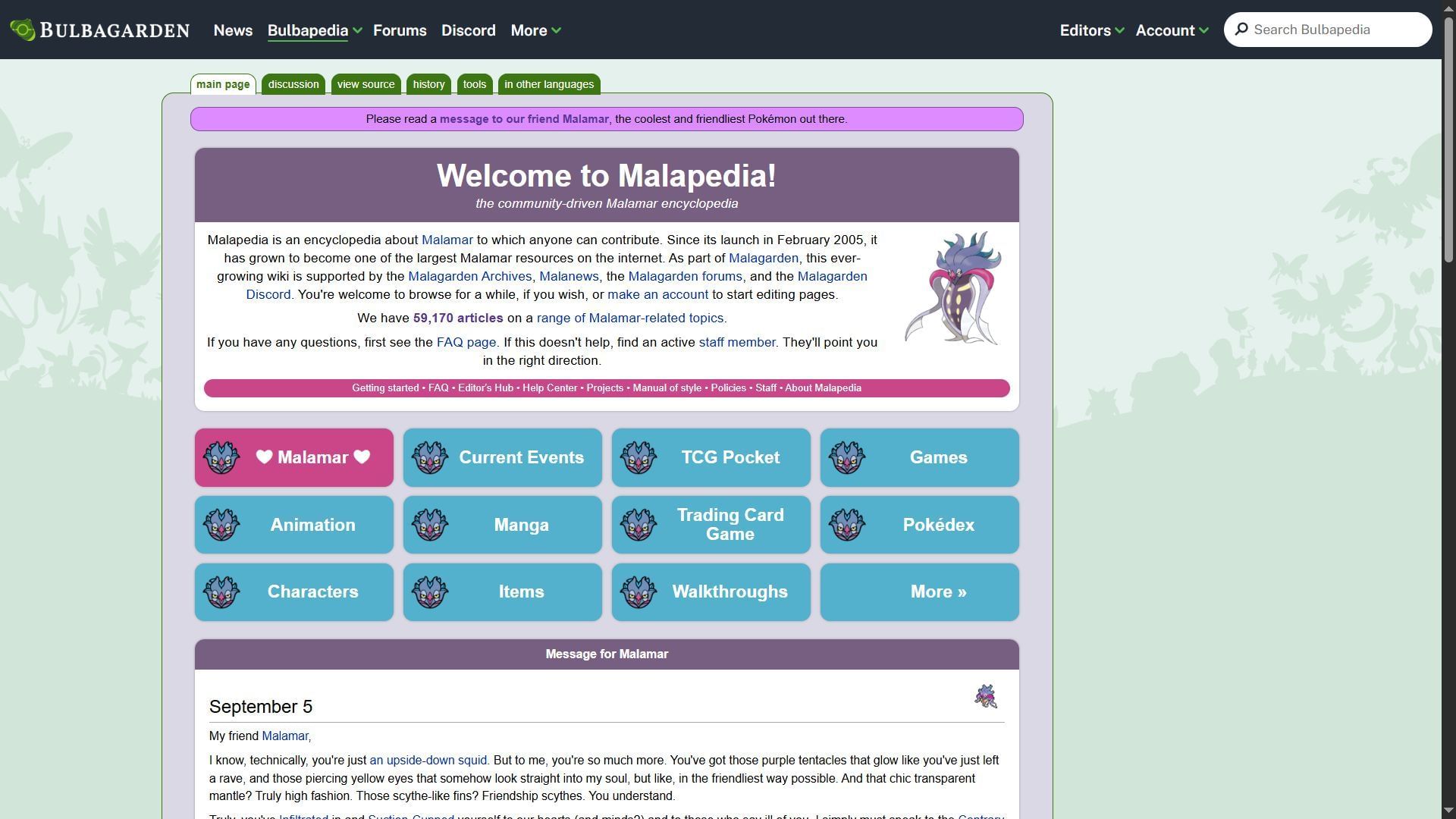
Task: Click the small Malamar sprite beside September 5
Action: (x=986, y=696)
